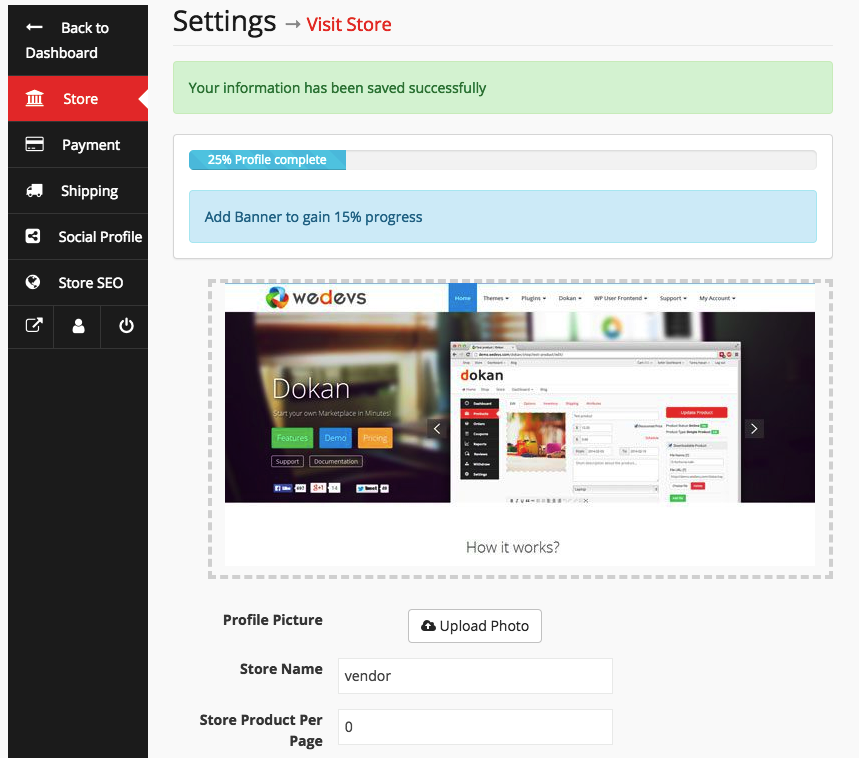The image size is (859, 758).
Task: Open Dokan dropdown in banner navigation
Action: coord(570,298)
